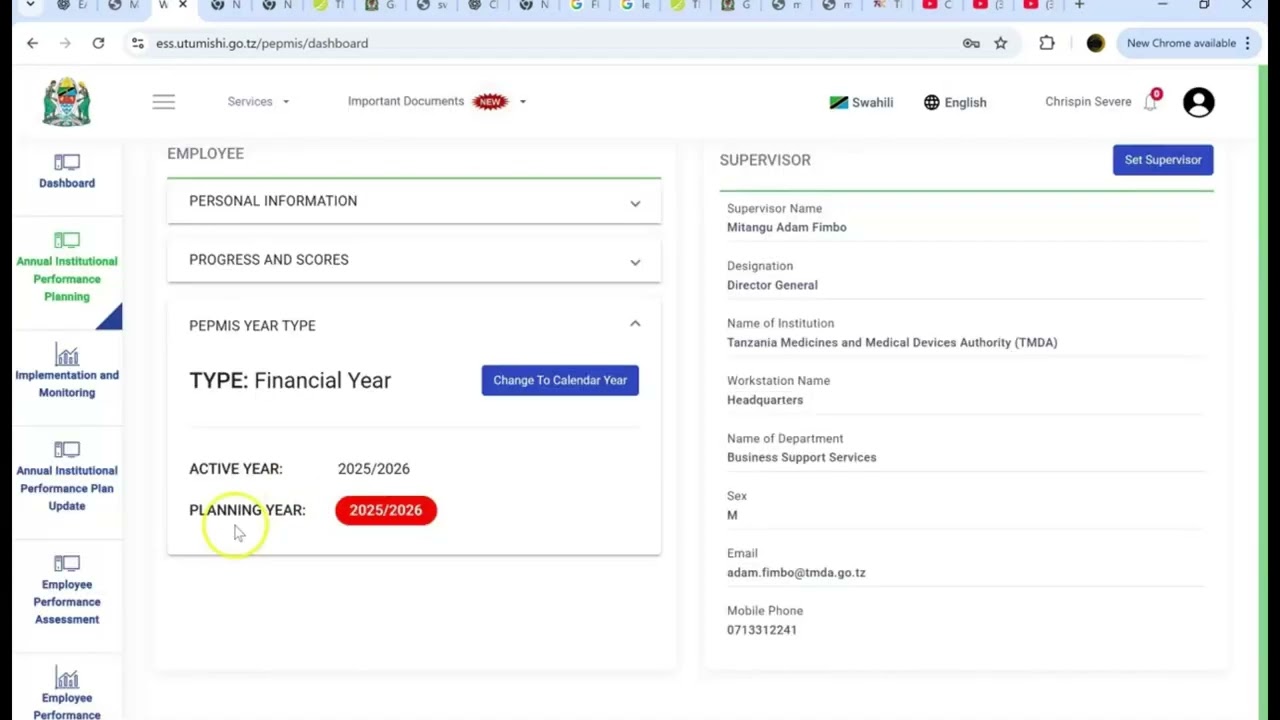This screenshot has height=720, width=1280.
Task: Open the Important Documents dropdown
Action: point(437,101)
